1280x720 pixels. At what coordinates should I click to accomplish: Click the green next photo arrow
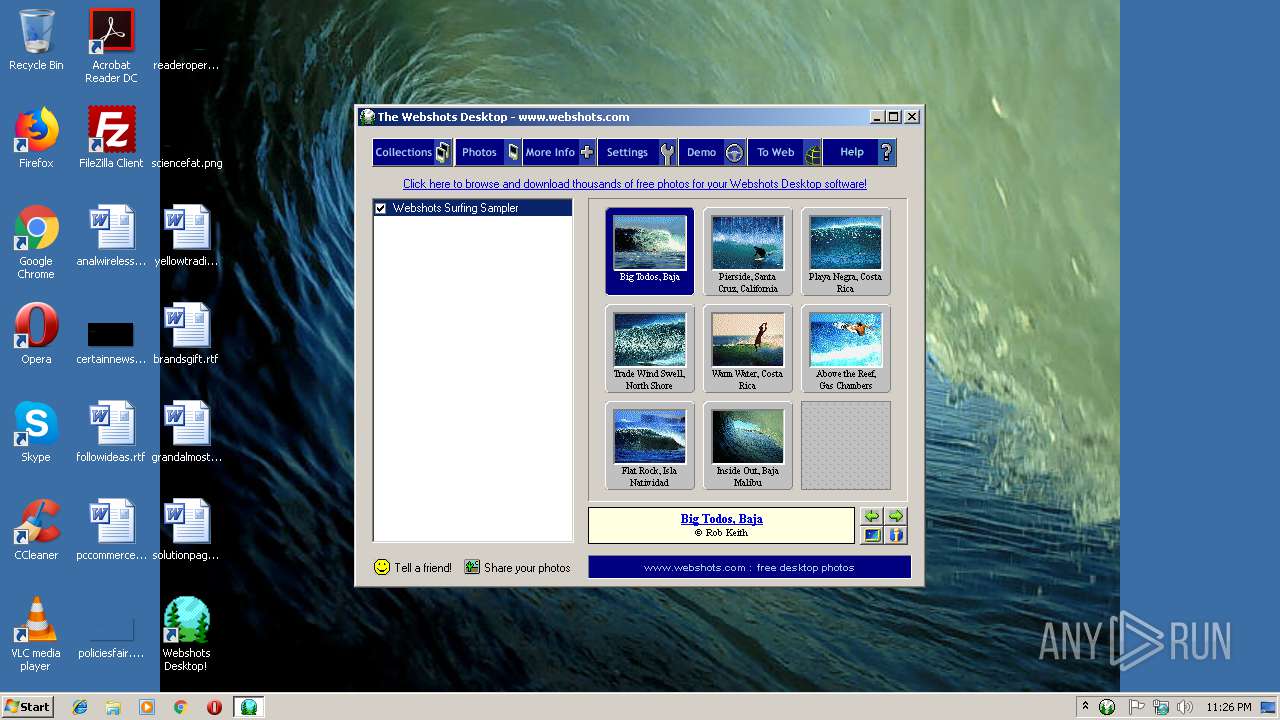pyautogui.click(x=896, y=516)
